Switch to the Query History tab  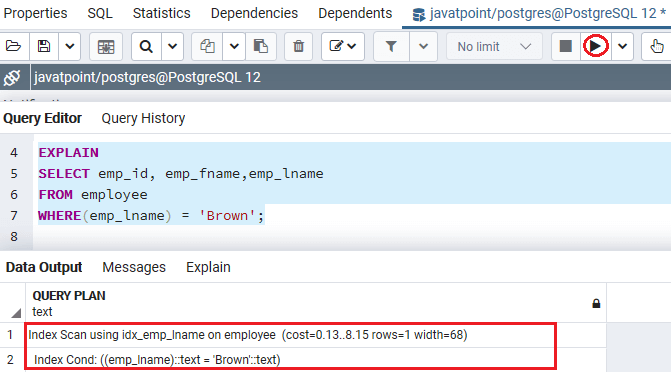tap(143, 118)
